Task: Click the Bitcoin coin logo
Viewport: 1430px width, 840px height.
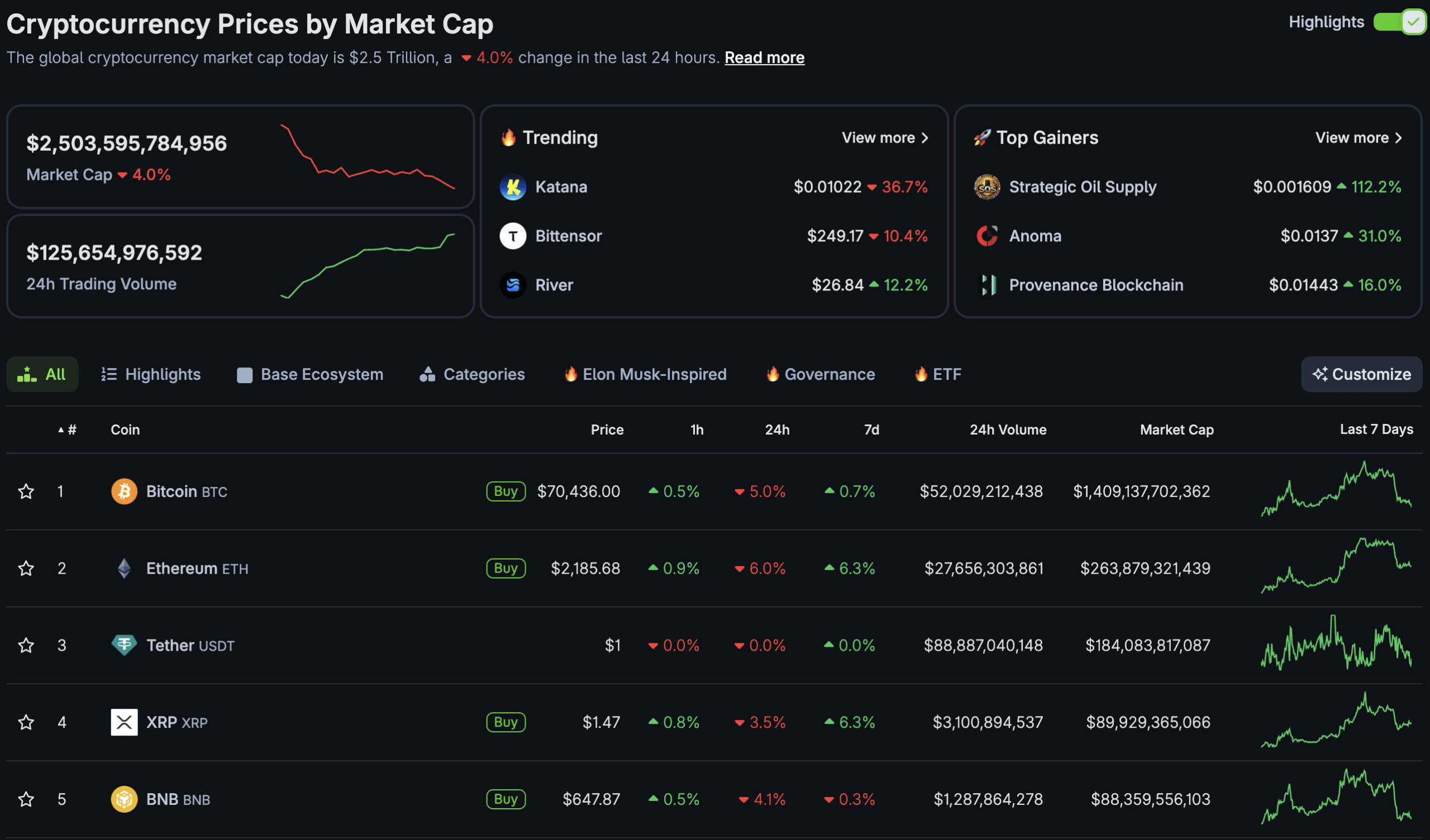Action: coord(124,491)
